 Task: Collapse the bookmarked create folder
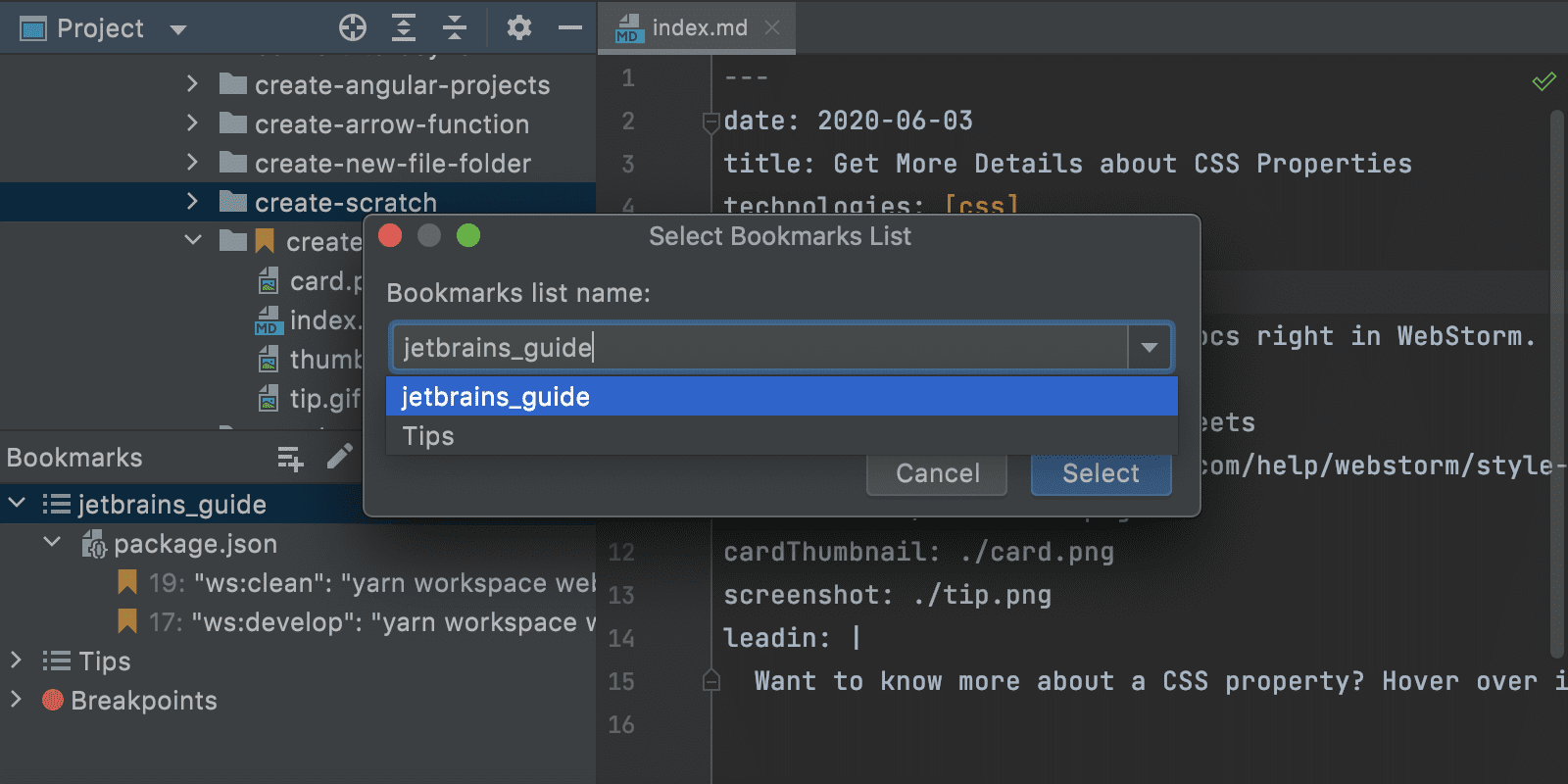pos(193,240)
